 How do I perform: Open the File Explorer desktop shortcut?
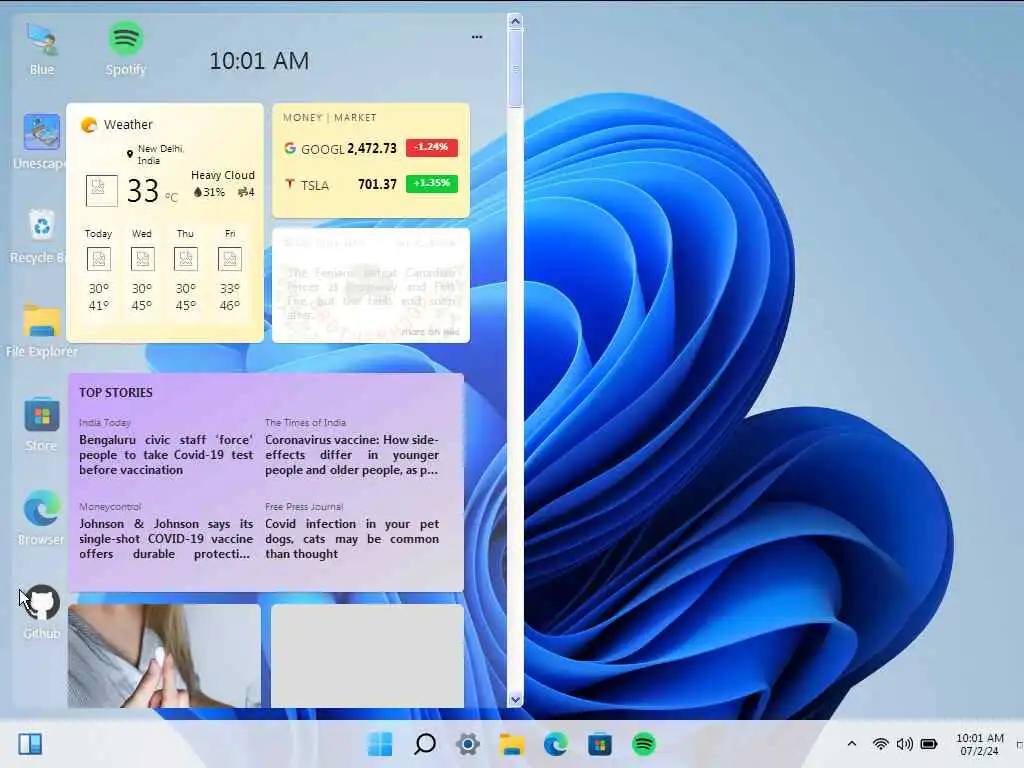42,330
